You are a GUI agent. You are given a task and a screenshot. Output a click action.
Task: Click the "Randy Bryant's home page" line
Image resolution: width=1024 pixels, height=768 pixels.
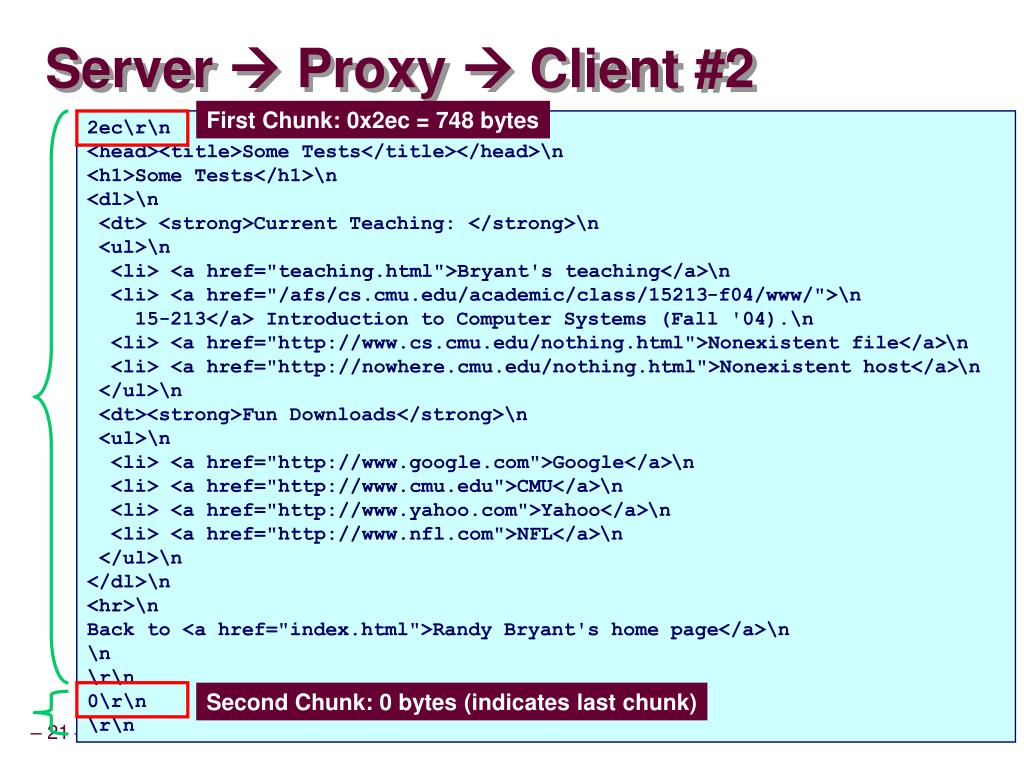pyautogui.click(x=438, y=630)
